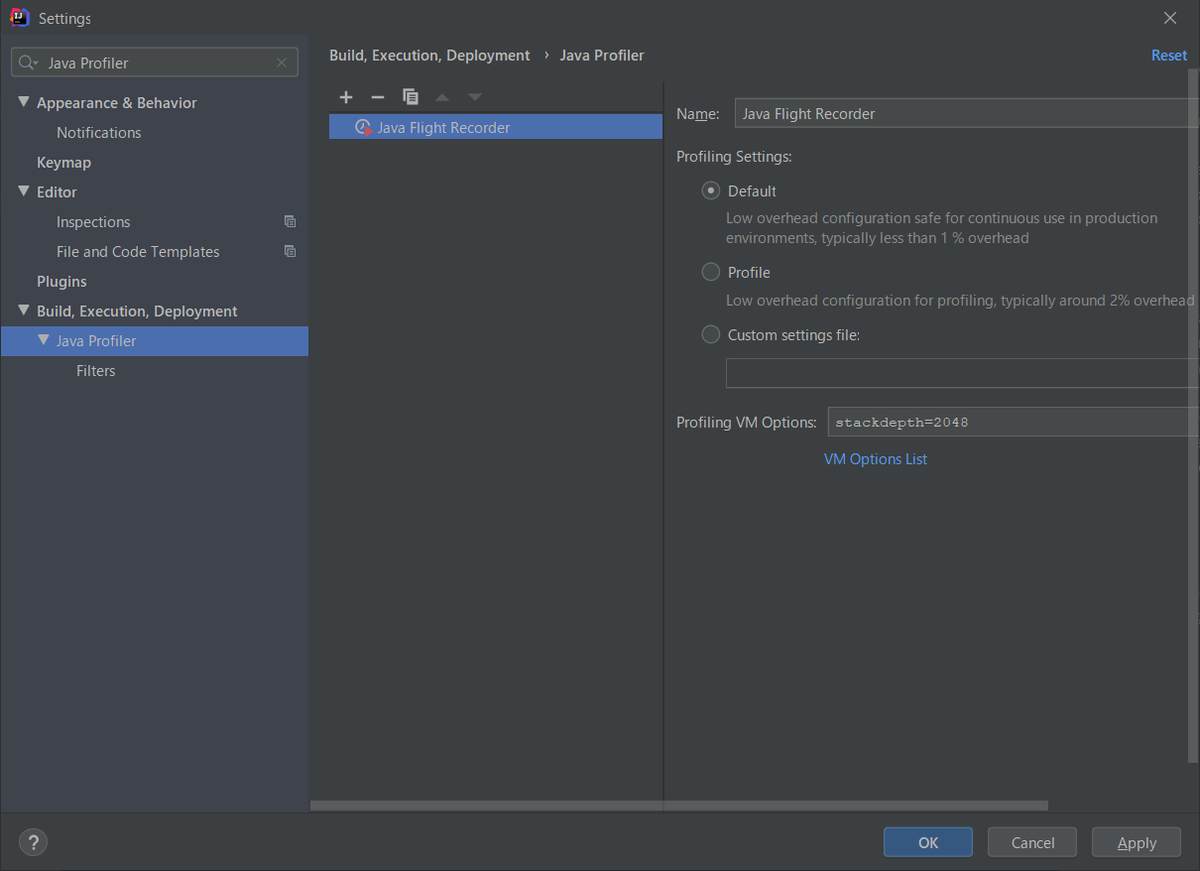Click Build, Execution, Deployment breadcrumb
The width and height of the screenshot is (1200, 871).
(x=430, y=56)
